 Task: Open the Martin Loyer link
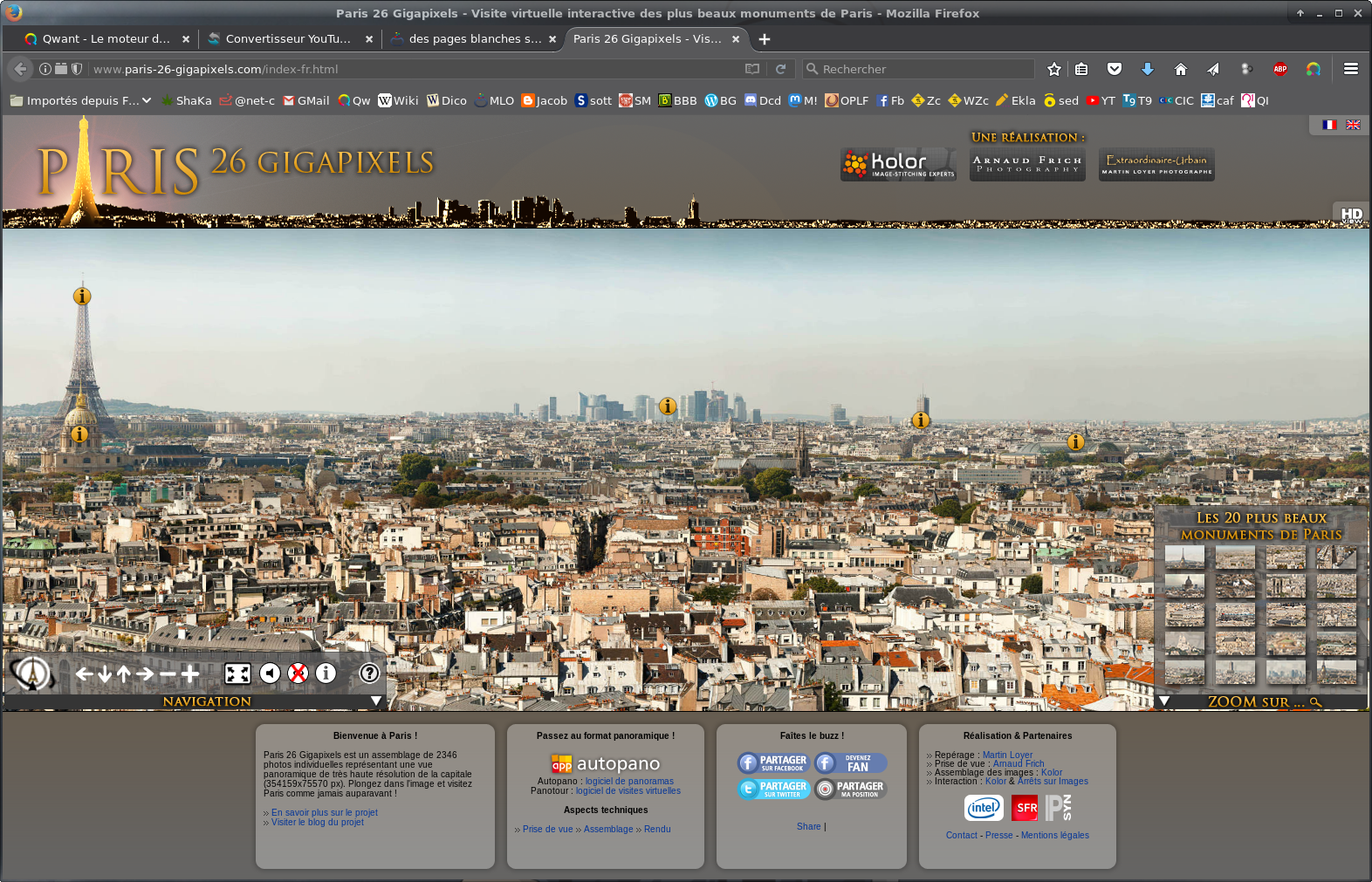point(1007,755)
